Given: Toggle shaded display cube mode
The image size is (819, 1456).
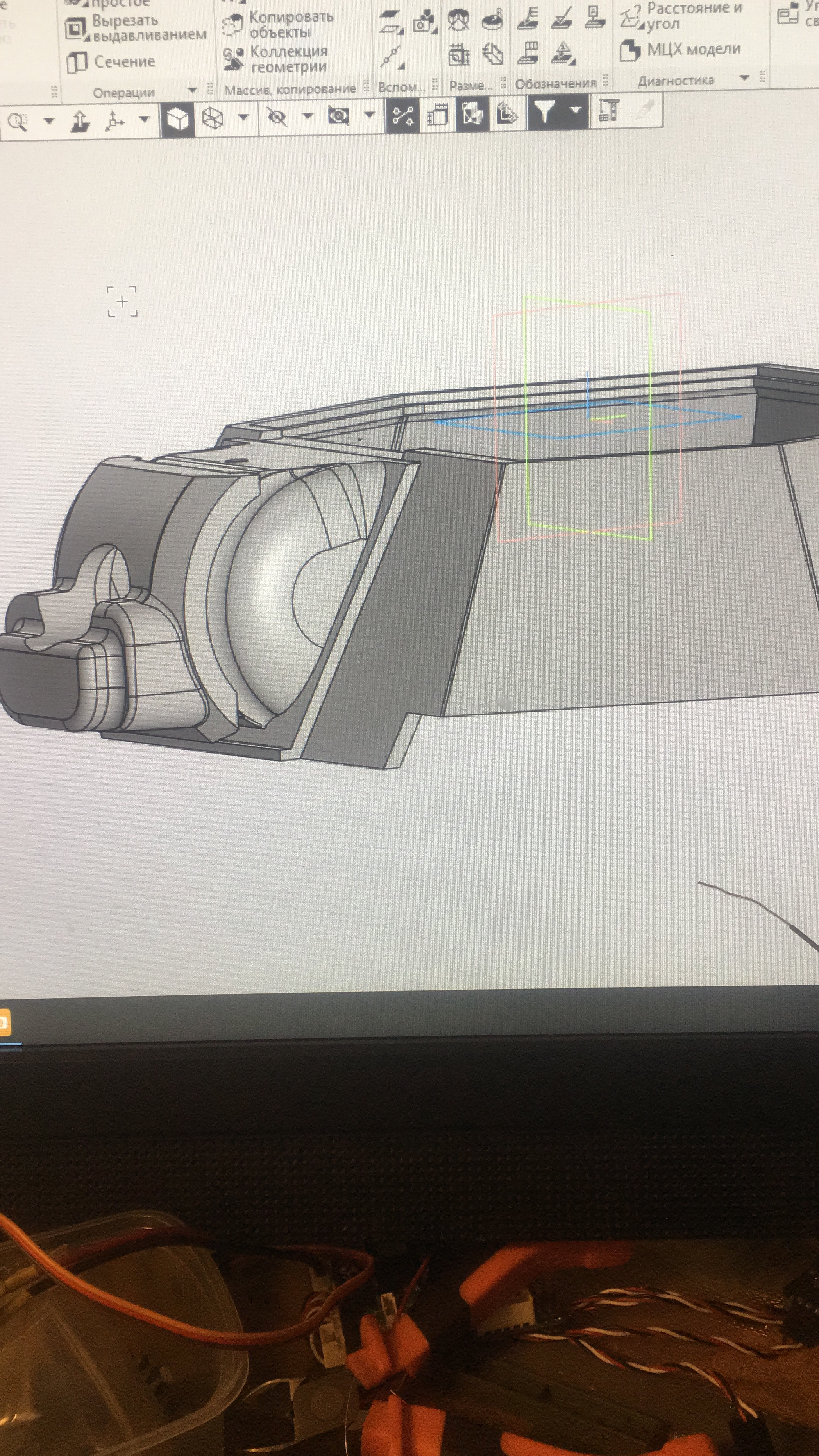Looking at the screenshot, I should pyautogui.click(x=177, y=119).
